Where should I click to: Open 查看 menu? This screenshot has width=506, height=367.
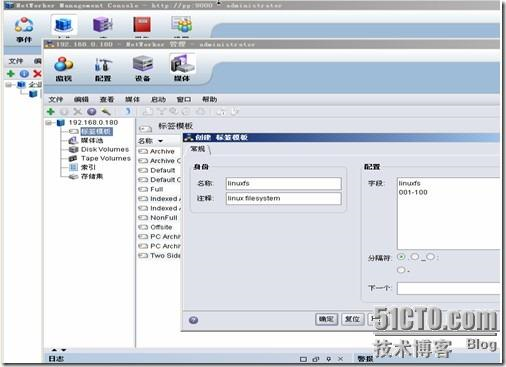coord(107,99)
